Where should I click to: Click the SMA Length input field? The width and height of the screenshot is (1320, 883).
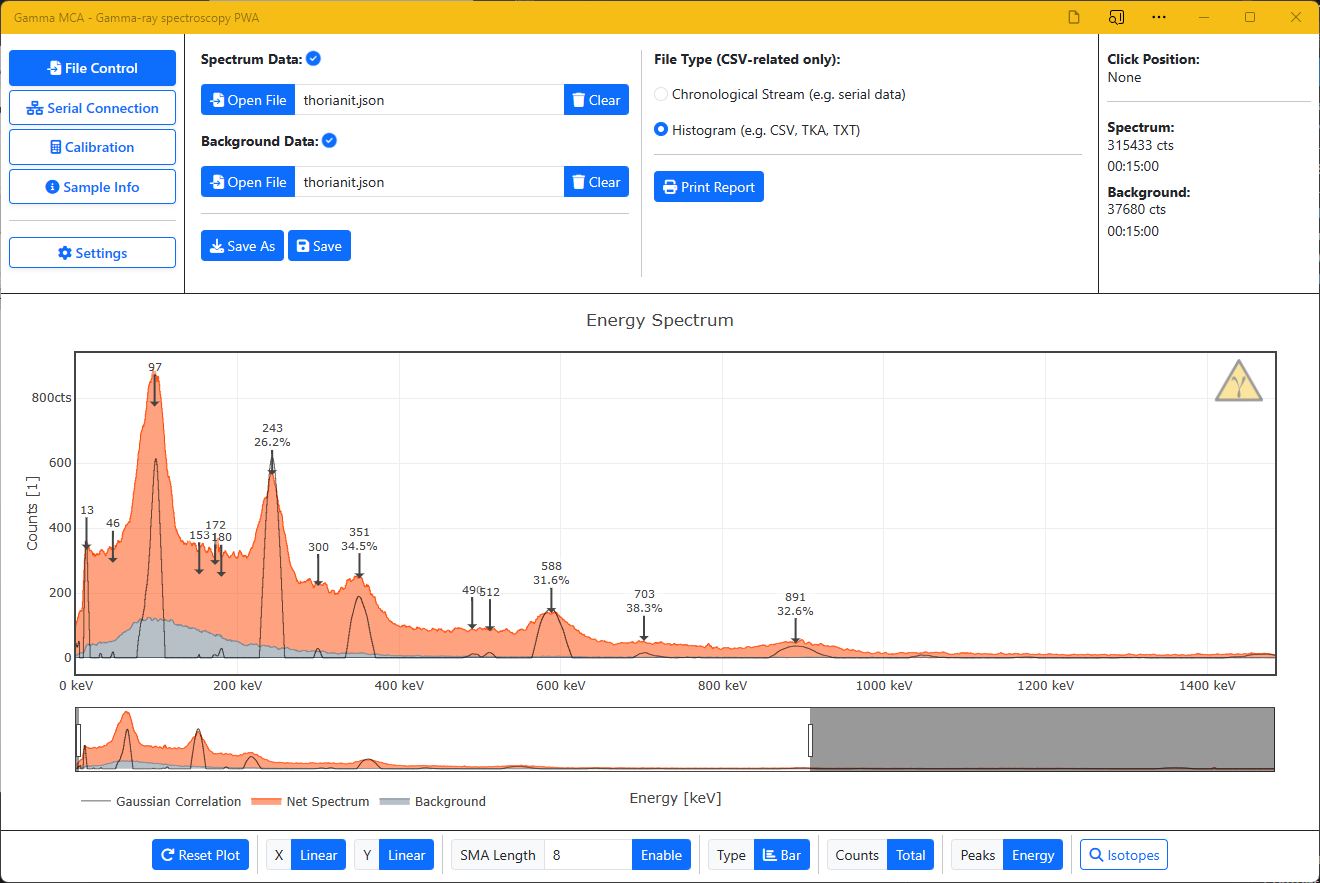tap(588, 855)
